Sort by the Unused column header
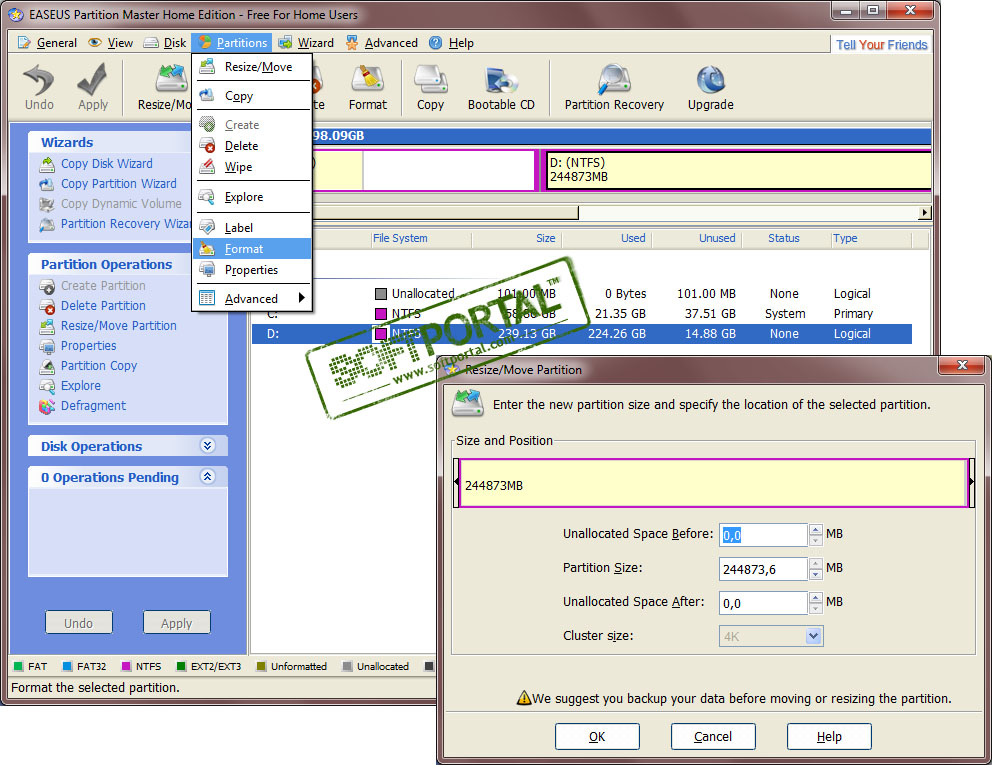The image size is (992, 765). [x=717, y=238]
